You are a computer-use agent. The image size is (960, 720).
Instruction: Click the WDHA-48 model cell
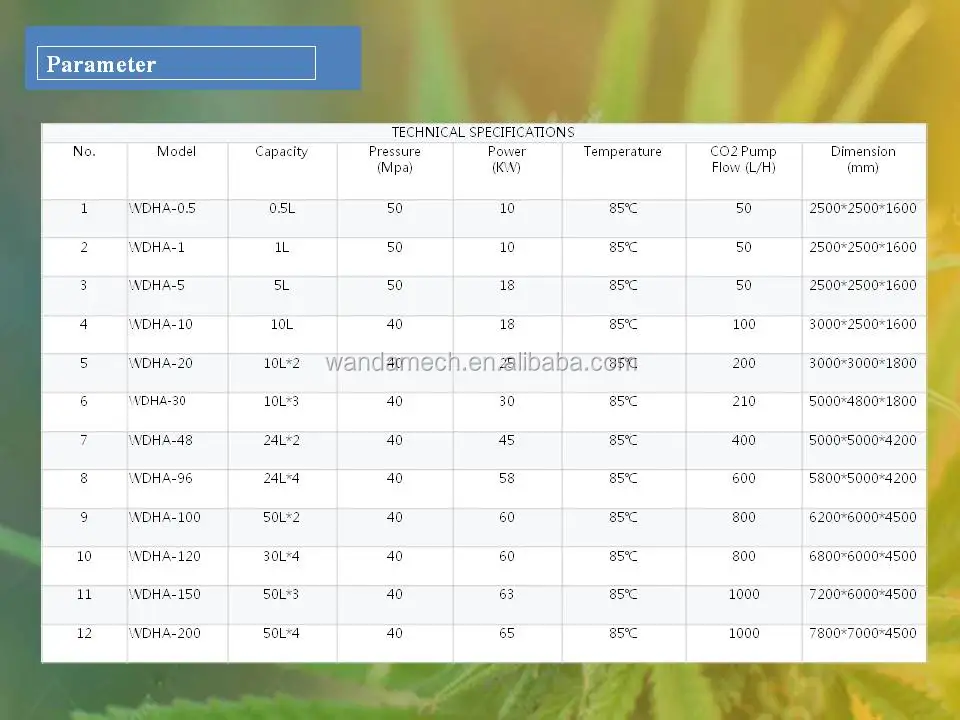click(x=161, y=440)
